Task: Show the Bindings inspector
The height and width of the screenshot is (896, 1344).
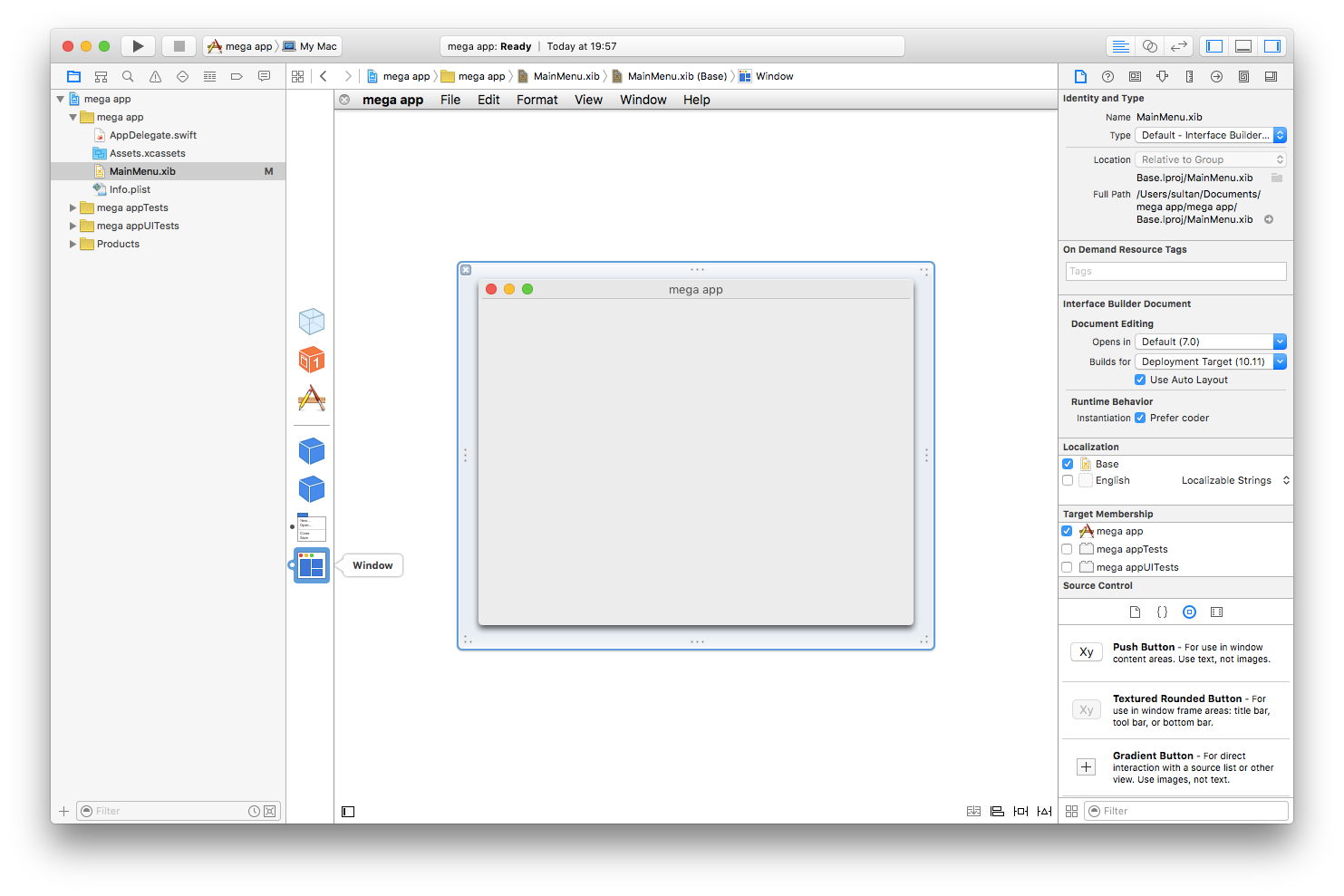Action: tap(1243, 76)
